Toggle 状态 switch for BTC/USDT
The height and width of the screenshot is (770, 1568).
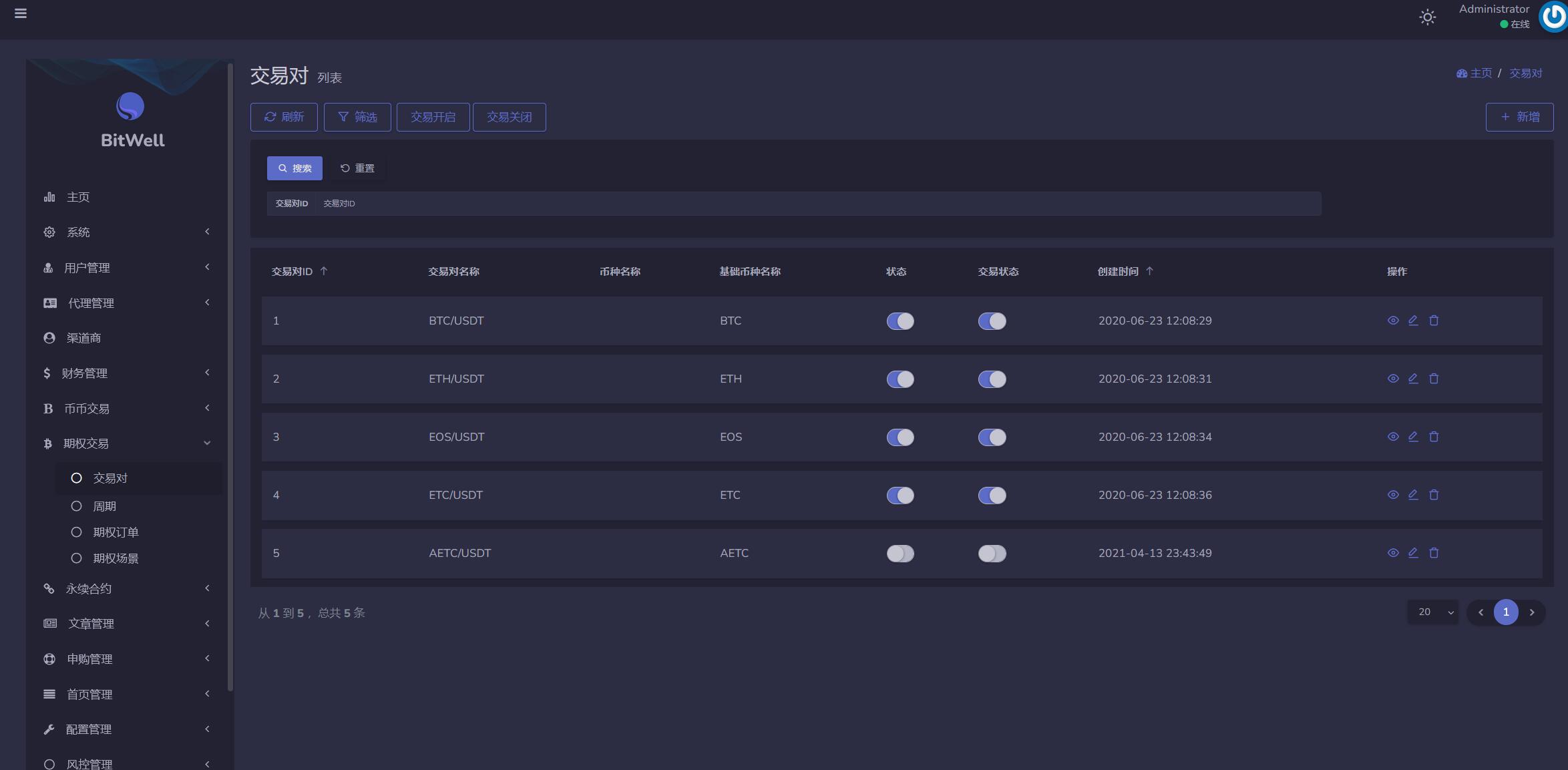tap(900, 321)
